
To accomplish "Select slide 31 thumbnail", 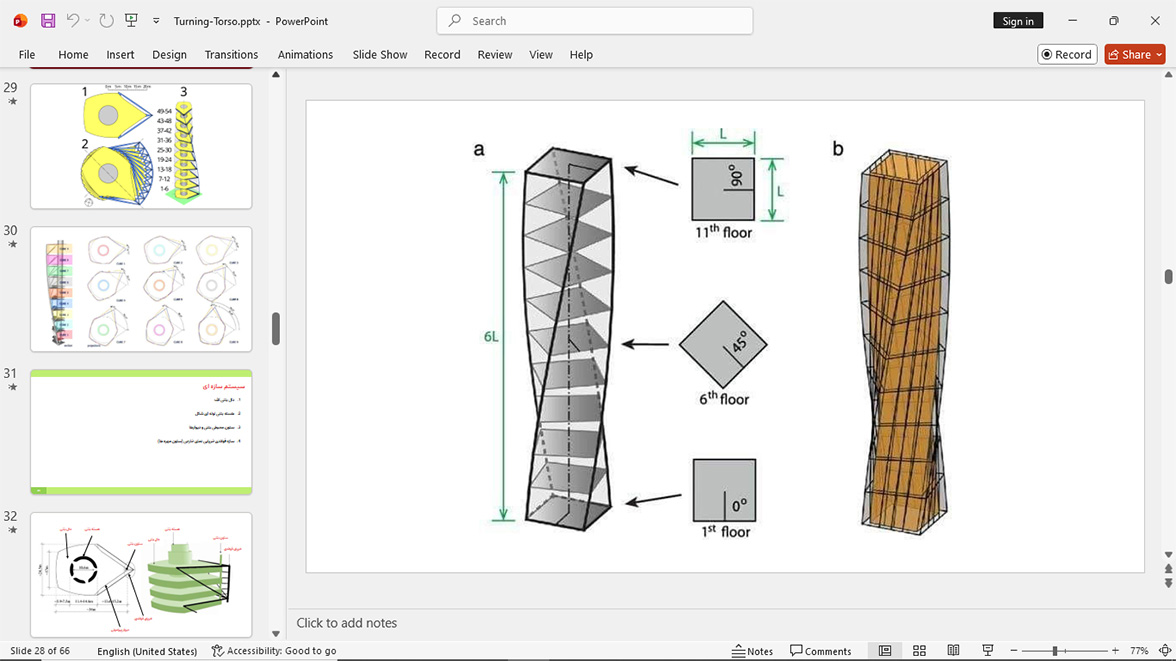I will 141,432.
